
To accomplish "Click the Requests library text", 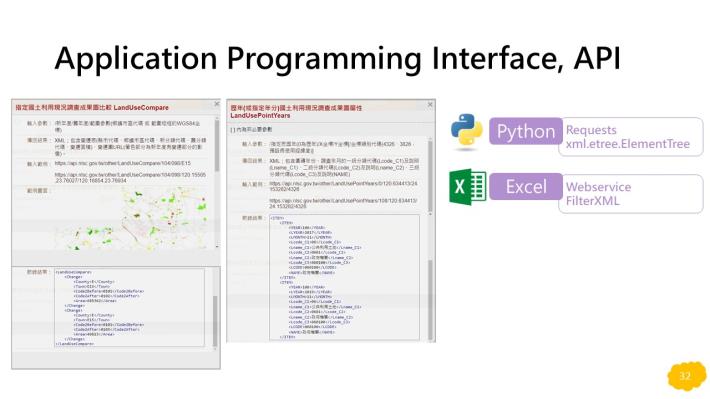I will click(x=591, y=130).
